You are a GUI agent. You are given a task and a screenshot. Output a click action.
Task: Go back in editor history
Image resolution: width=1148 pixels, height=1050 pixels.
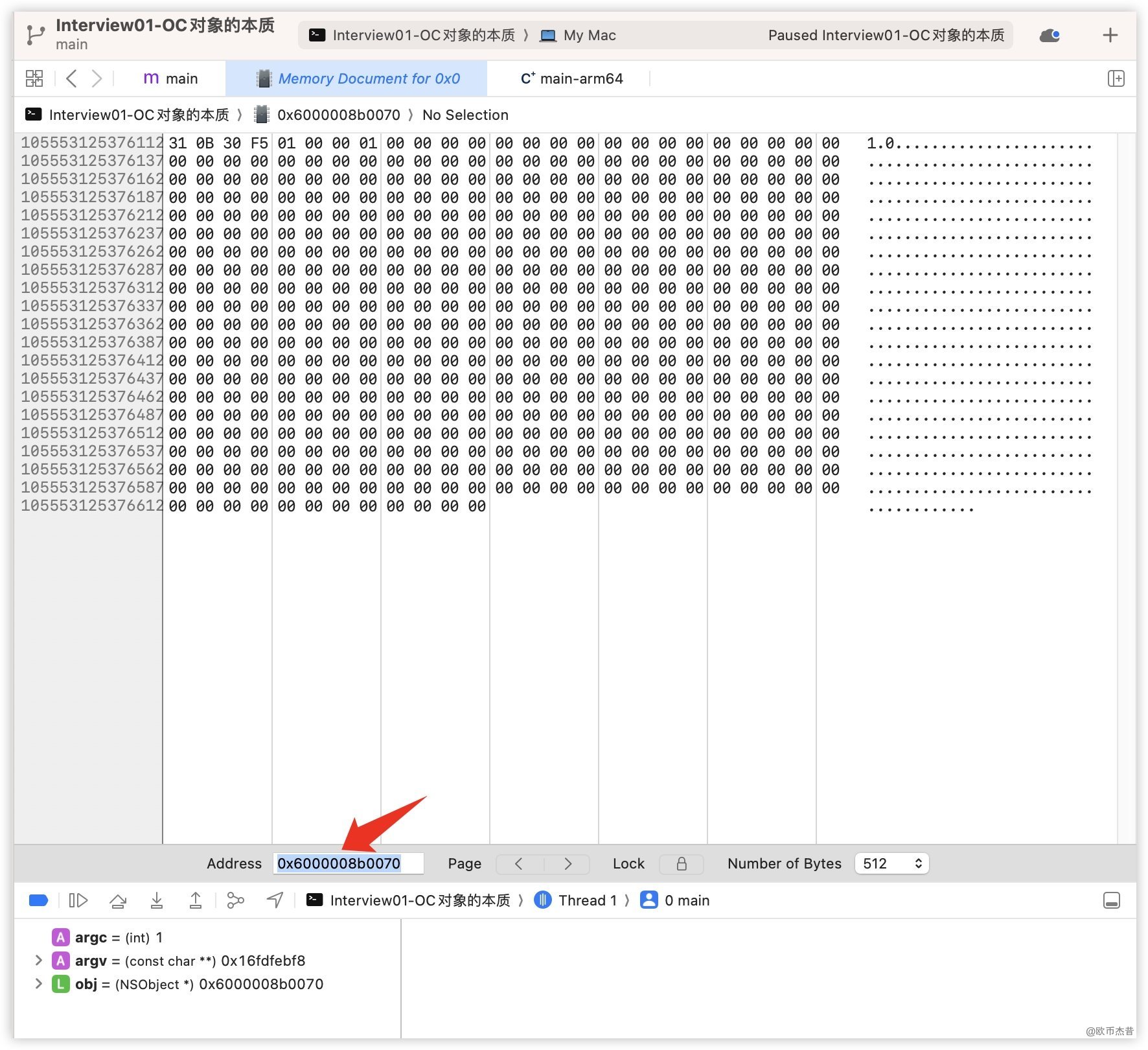[x=72, y=78]
